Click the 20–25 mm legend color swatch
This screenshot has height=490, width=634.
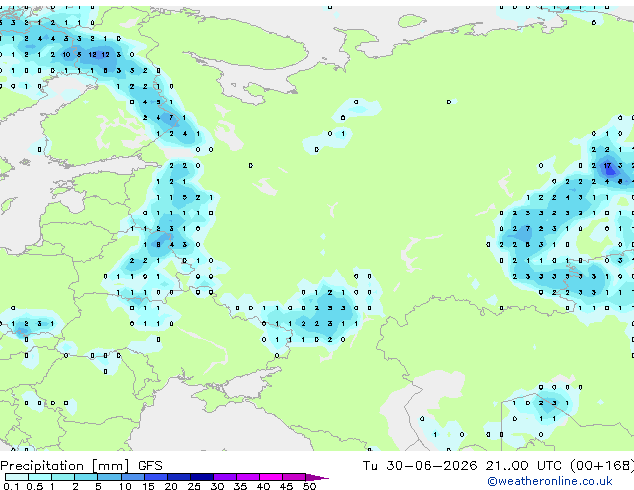click(x=179, y=477)
